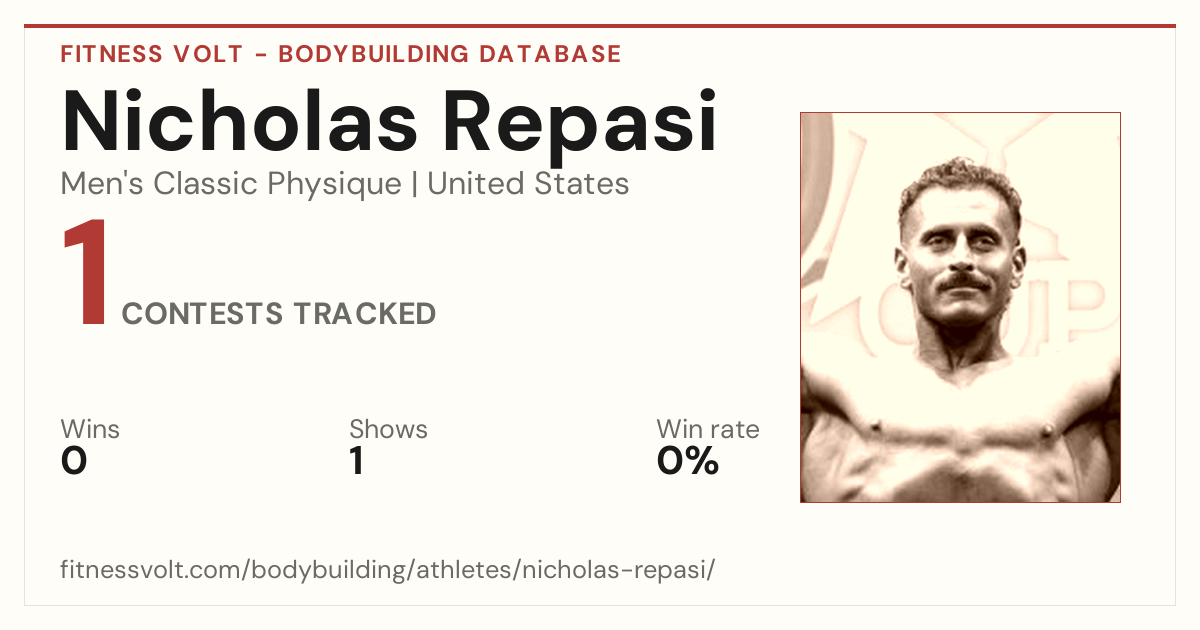1200x630 pixels.
Task: Click the word Repasi in the title
Action: [580, 121]
